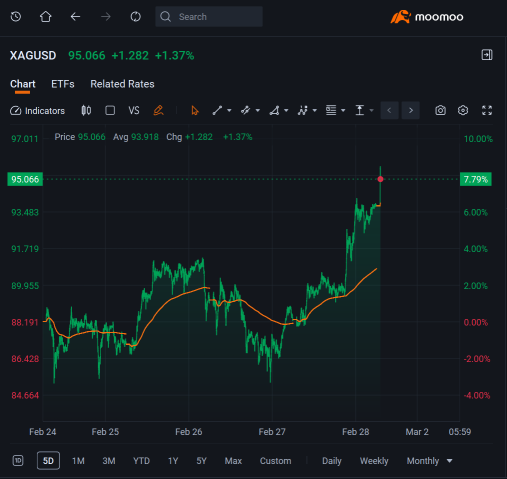Open the Indicators menu
Image resolution: width=507 pixels, height=479 pixels.
point(37,111)
